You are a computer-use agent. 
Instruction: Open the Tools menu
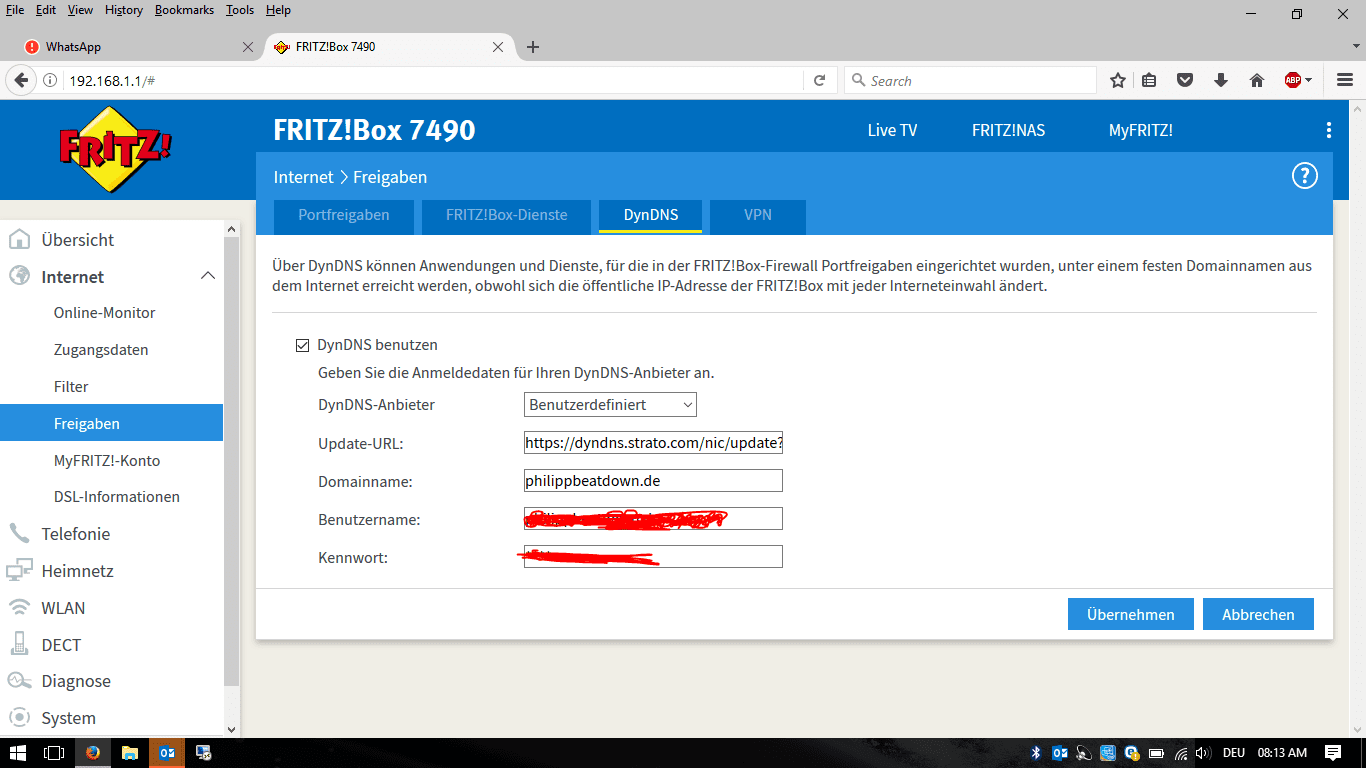(x=240, y=10)
